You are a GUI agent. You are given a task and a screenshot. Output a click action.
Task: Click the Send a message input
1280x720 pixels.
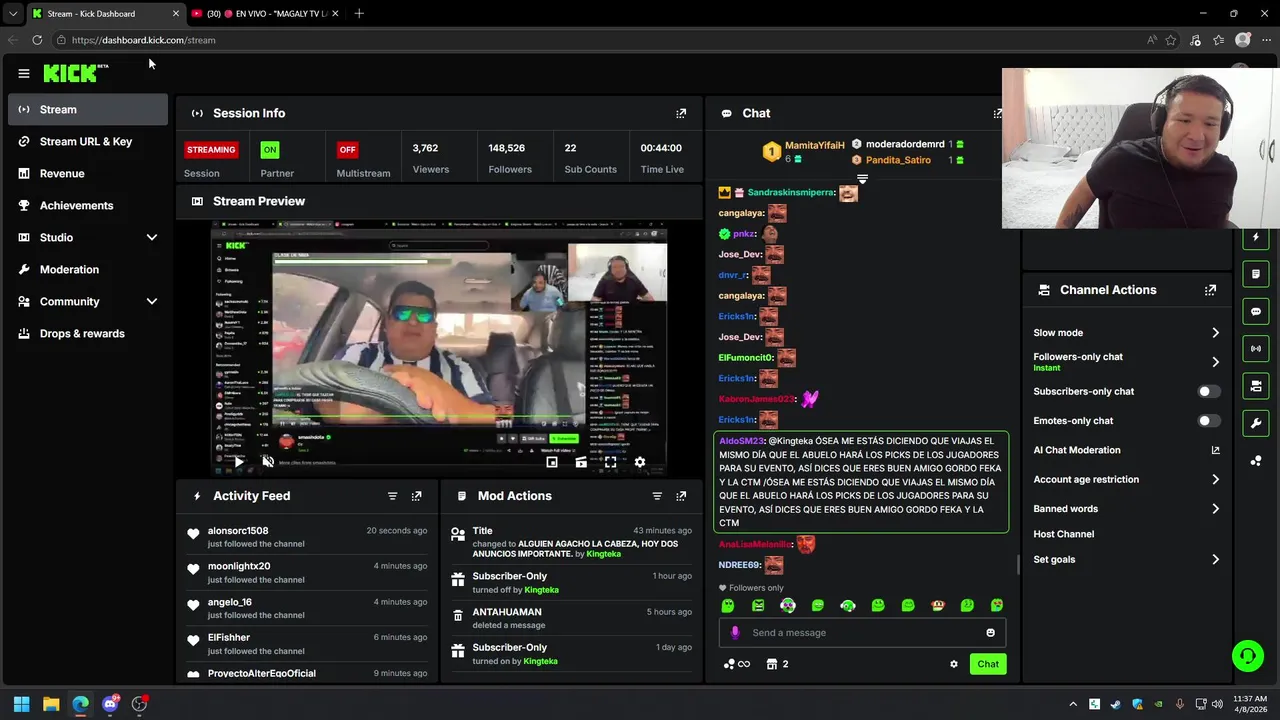[x=862, y=632]
